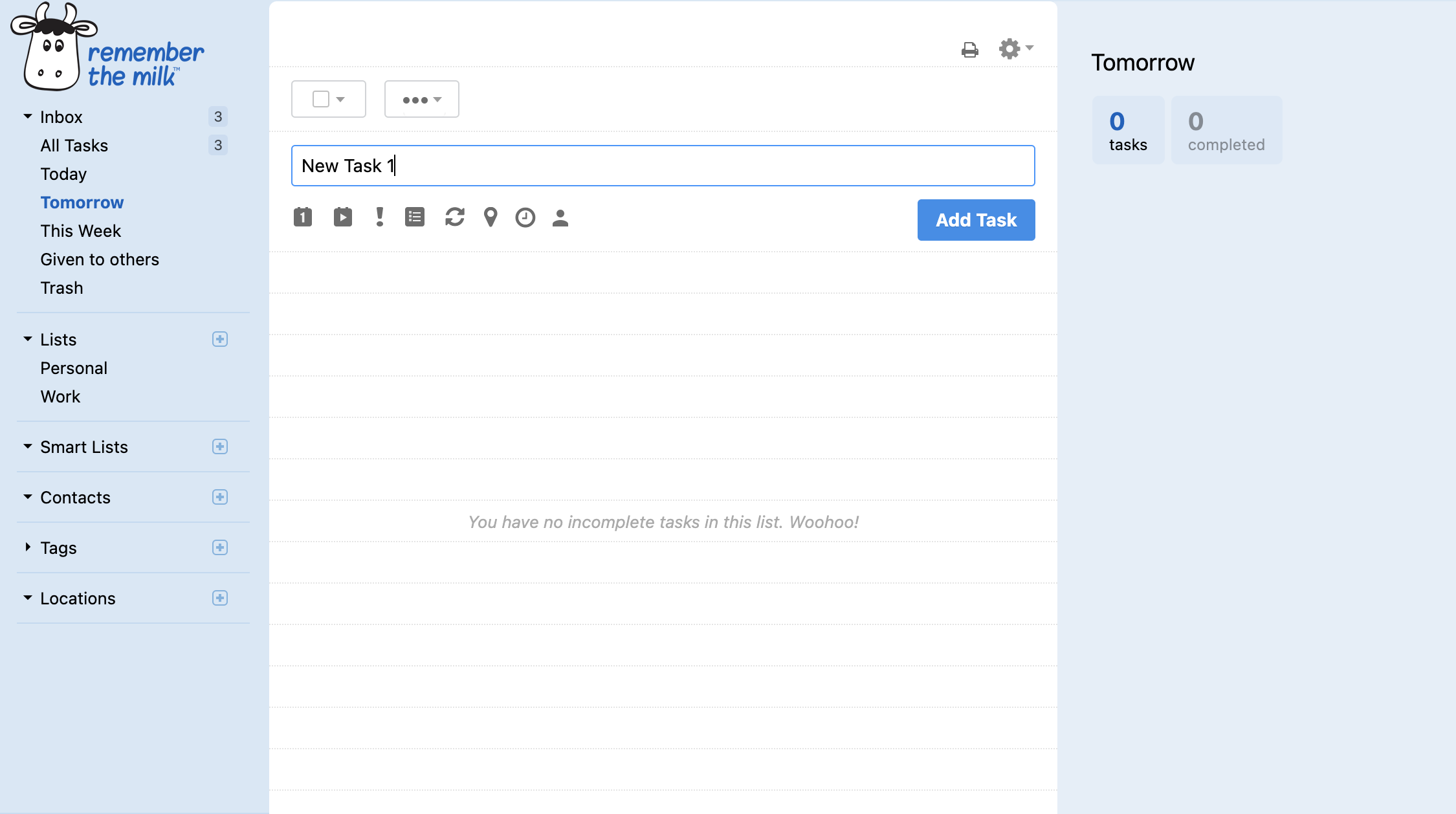Collapse the Inbox section

pyautogui.click(x=28, y=116)
